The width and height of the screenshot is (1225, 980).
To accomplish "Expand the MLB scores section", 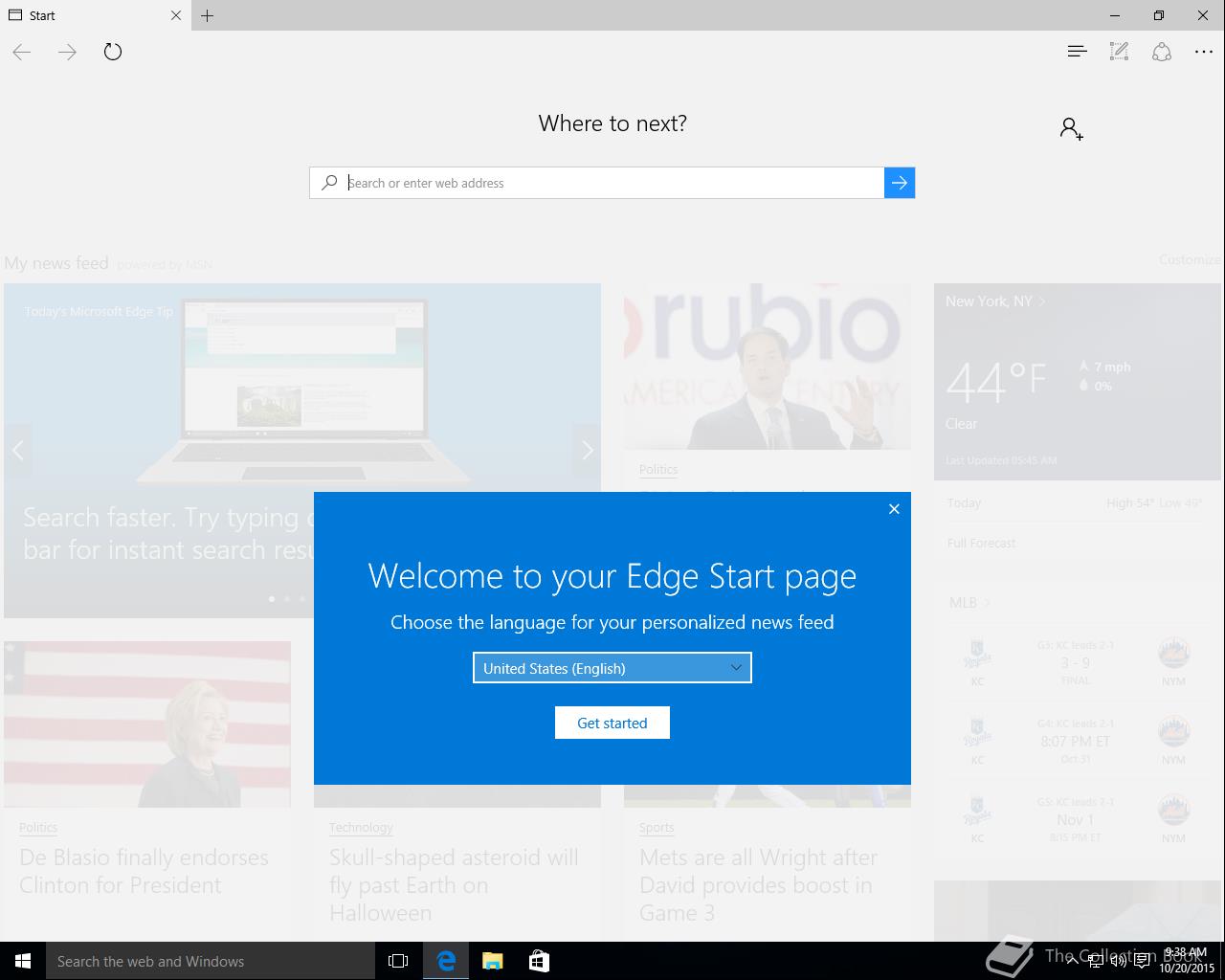I will (969, 602).
